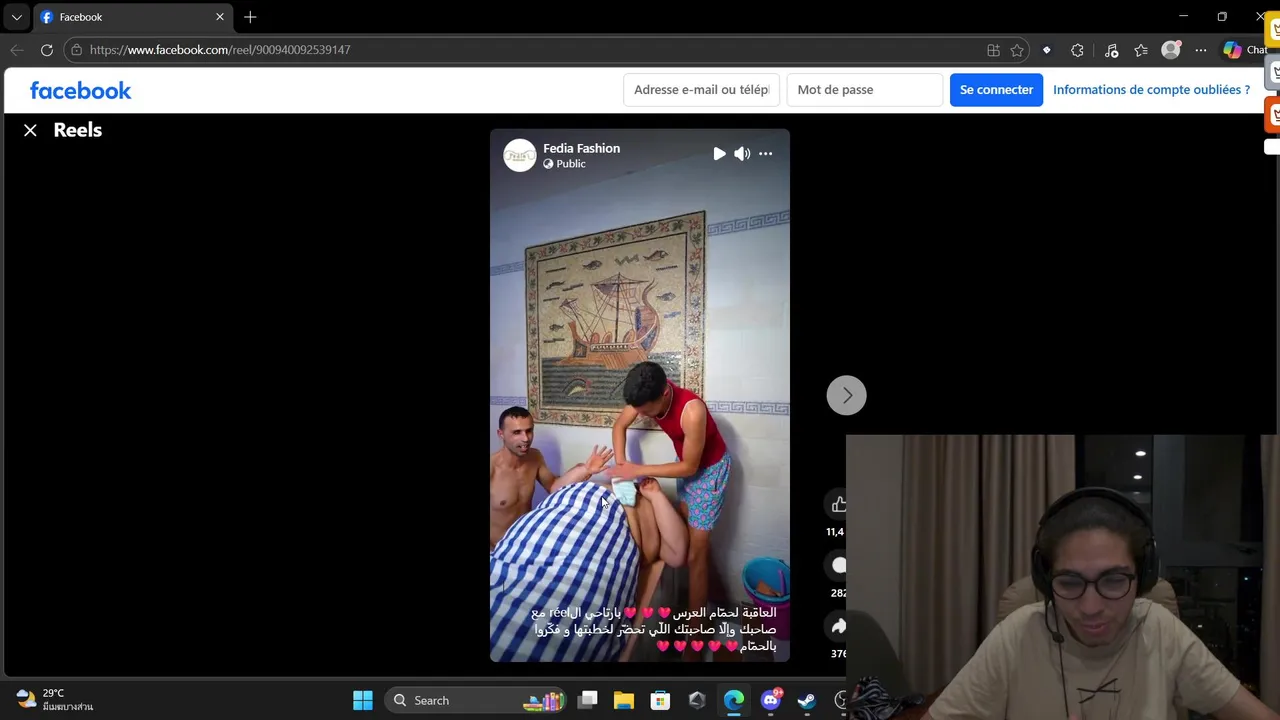Open the weather widget showing 29°C
This screenshot has height=720, width=1280.
point(55,700)
